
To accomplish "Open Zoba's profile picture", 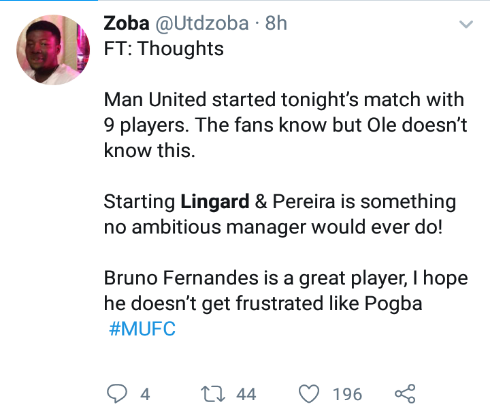I will (x=53, y=50).
